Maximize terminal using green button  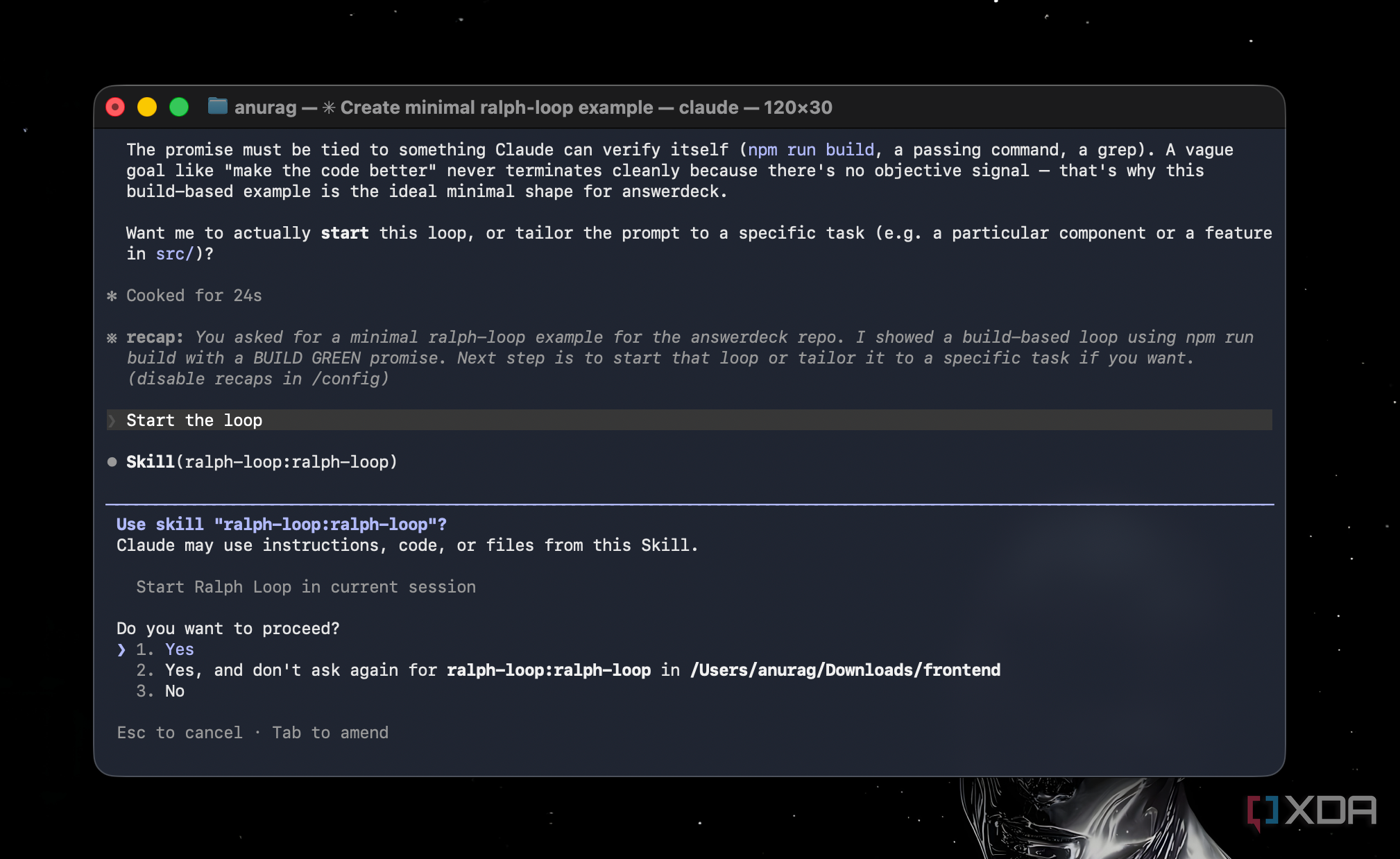179,107
